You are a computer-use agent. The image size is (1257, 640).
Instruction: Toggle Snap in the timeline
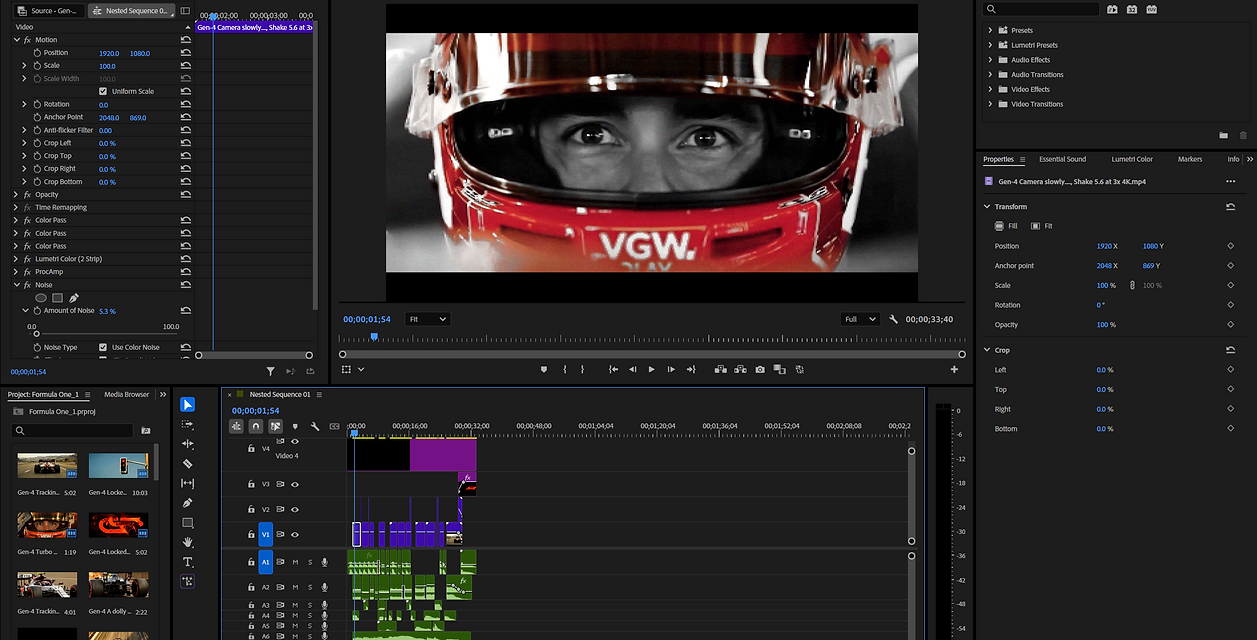click(x=256, y=426)
